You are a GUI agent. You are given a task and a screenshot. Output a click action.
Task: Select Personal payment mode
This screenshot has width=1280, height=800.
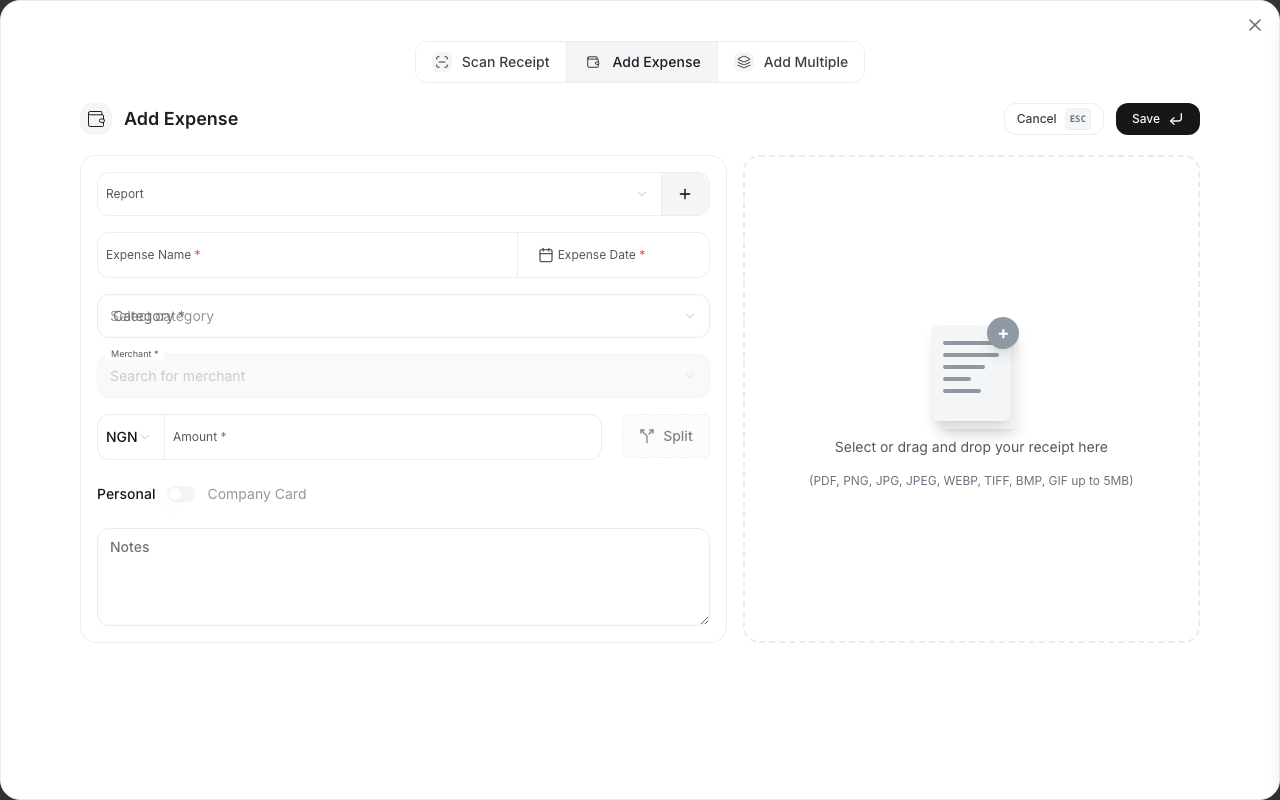126,494
